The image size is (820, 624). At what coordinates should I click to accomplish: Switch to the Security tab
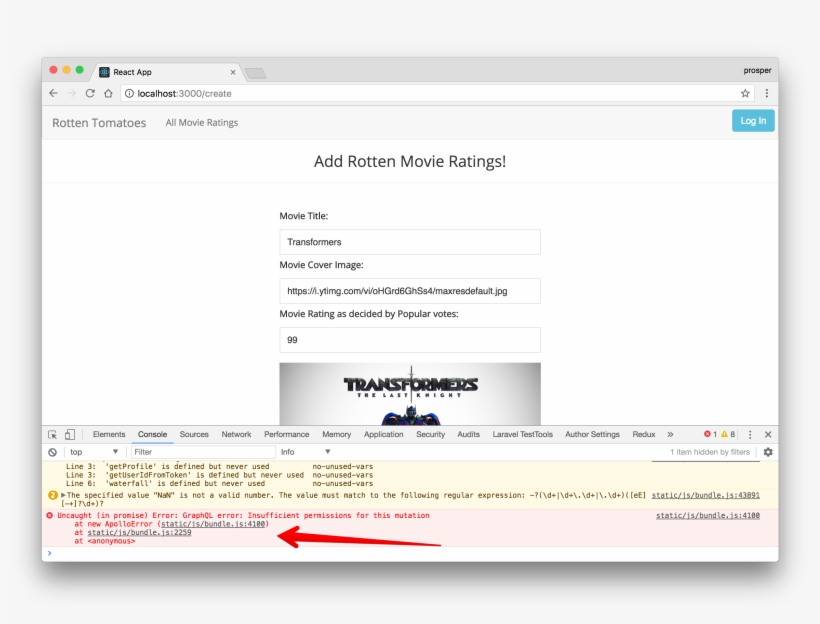(430, 434)
